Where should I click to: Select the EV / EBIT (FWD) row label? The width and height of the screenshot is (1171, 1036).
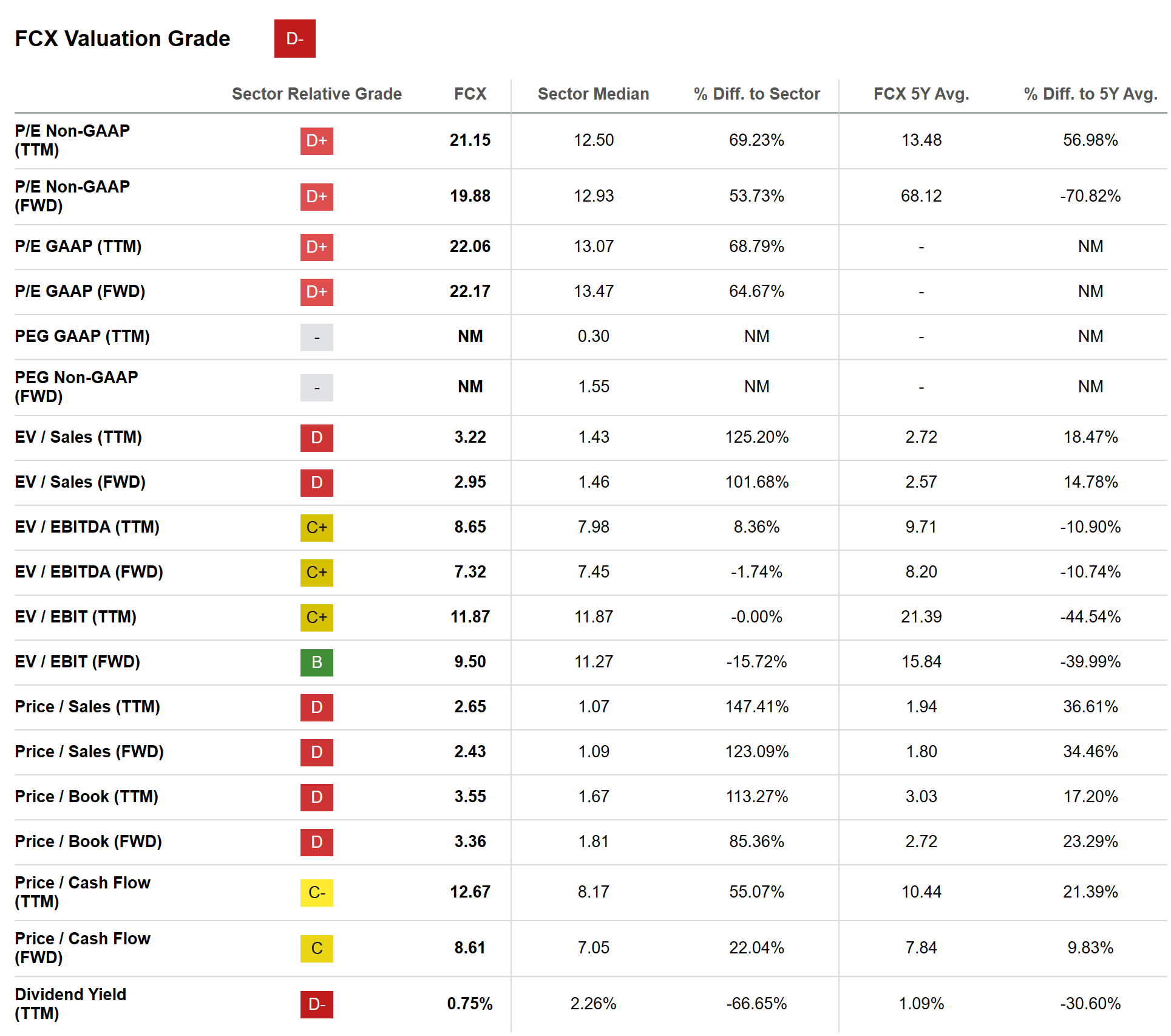[x=77, y=662]
